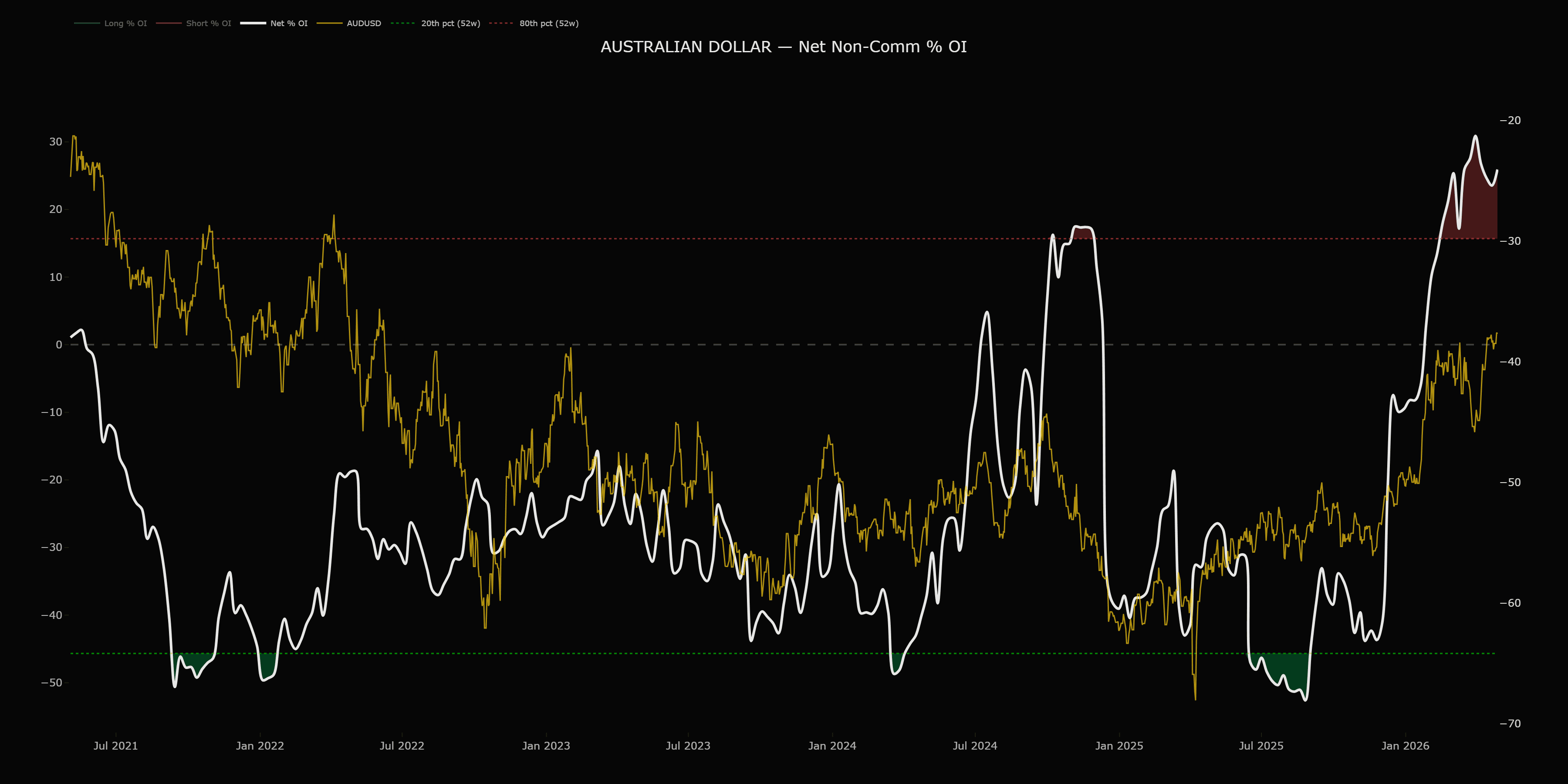Click the 20 tick on left y-axis
Viewport: 1568px width, 784px height.
(56, 210)
